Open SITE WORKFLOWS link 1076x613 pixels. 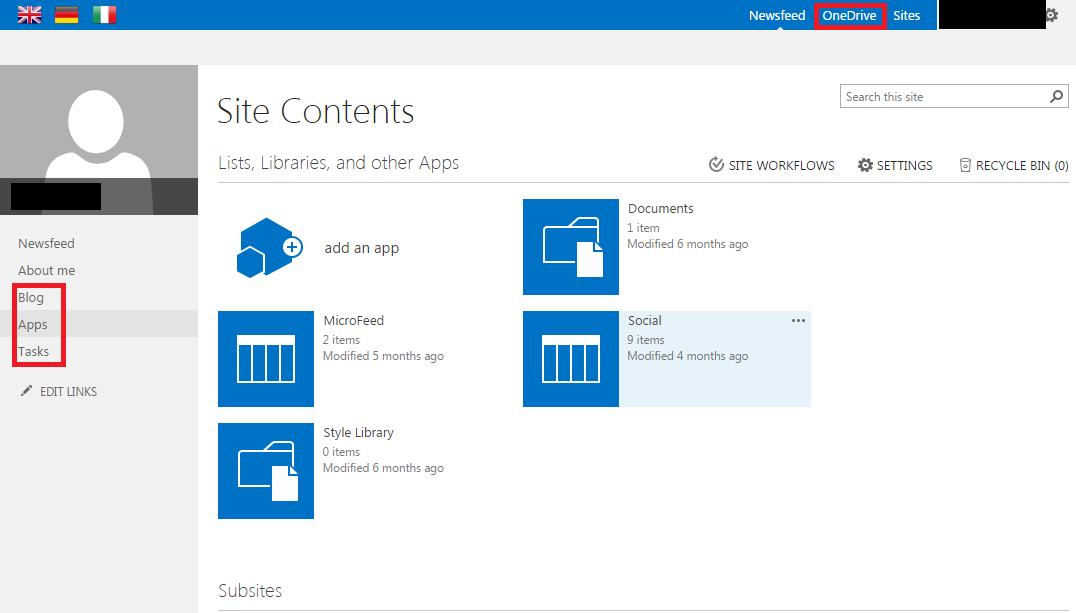pyautogui.click(x=771, y=165)
